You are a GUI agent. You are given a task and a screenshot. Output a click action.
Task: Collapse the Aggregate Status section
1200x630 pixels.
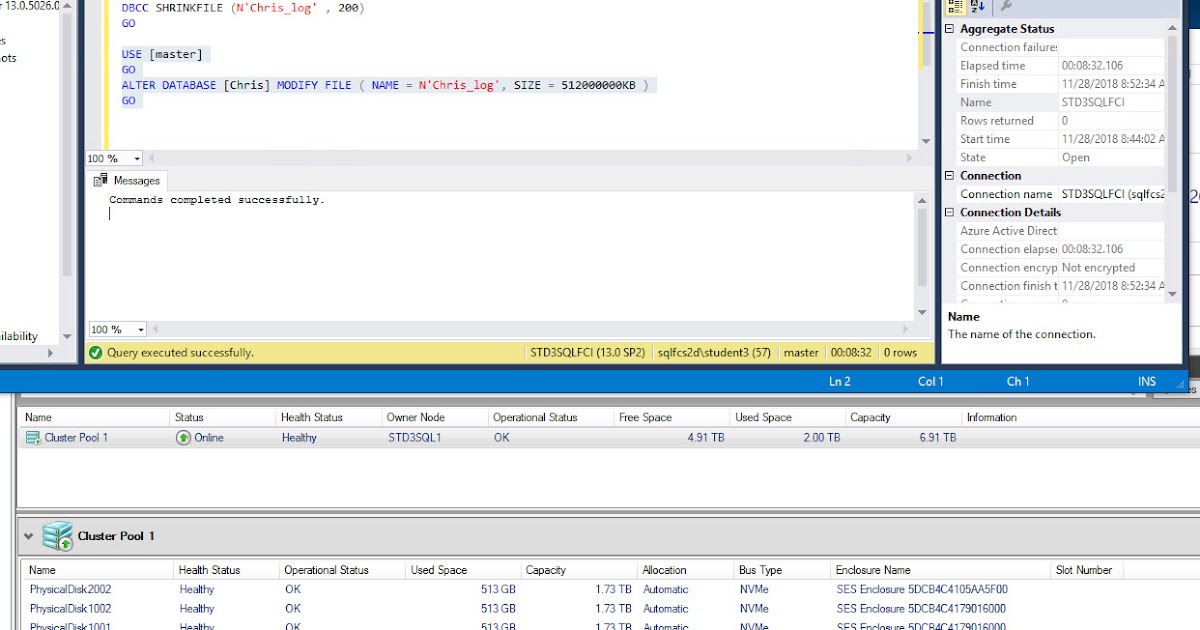click(948, 28)
